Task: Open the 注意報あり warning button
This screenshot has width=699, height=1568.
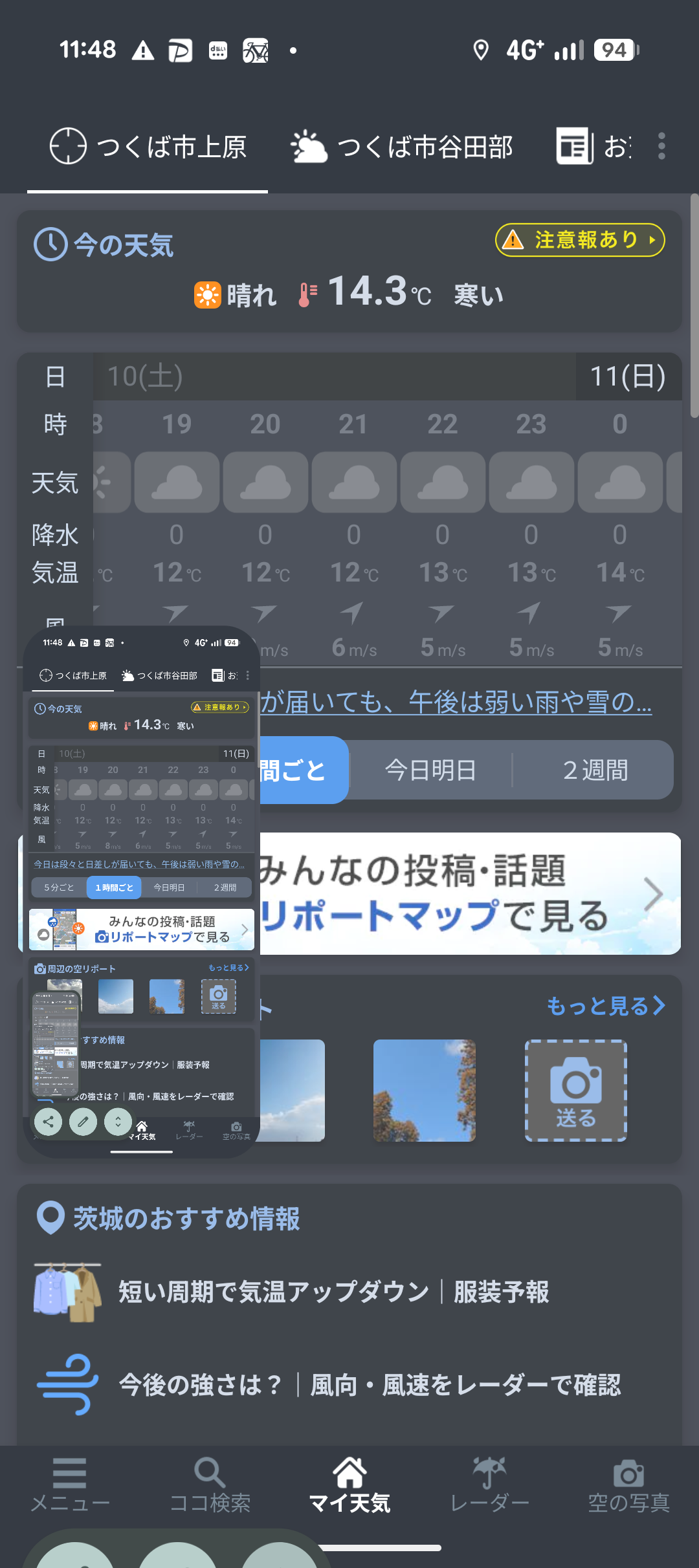Action: (x=580, y=240)
